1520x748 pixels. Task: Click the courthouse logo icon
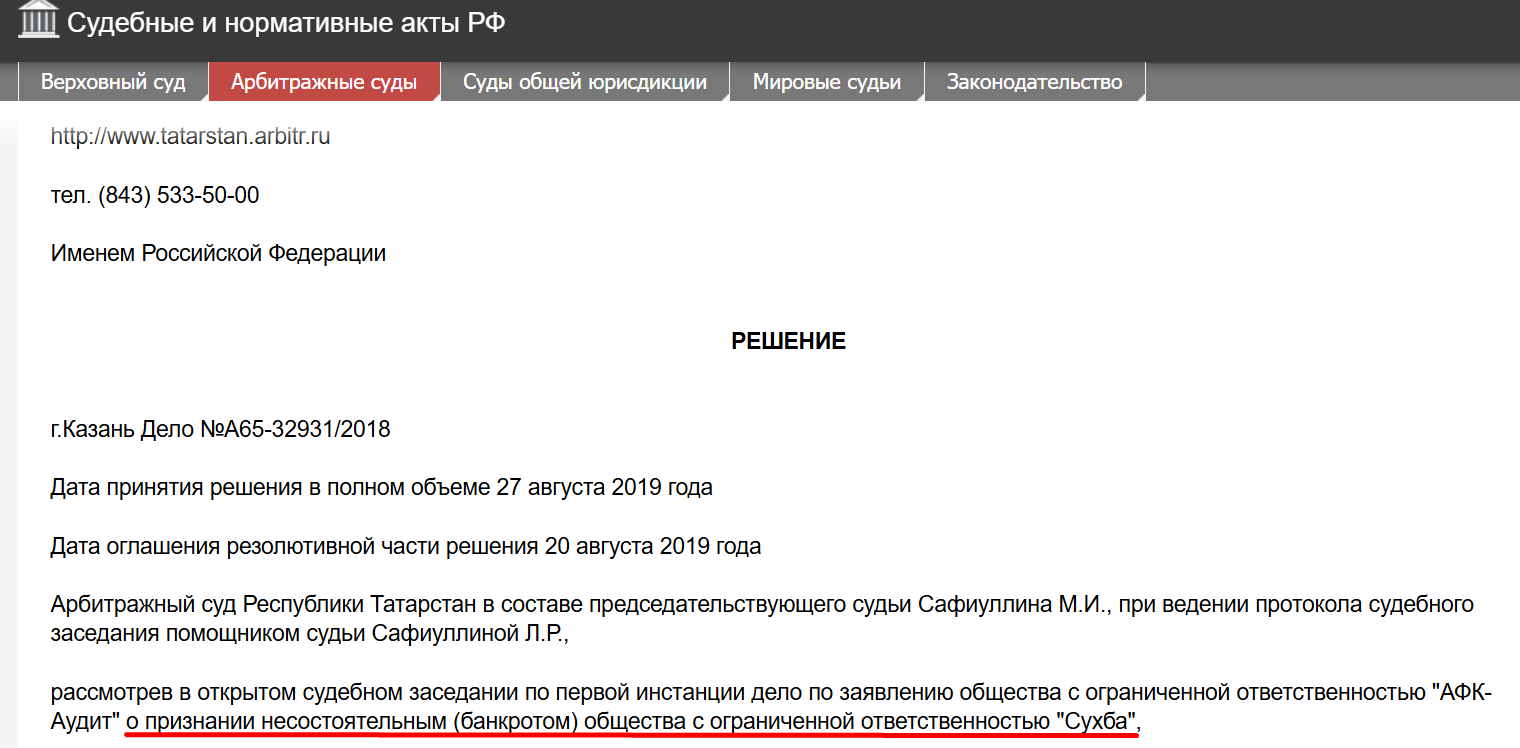click(x=39, y=19)
